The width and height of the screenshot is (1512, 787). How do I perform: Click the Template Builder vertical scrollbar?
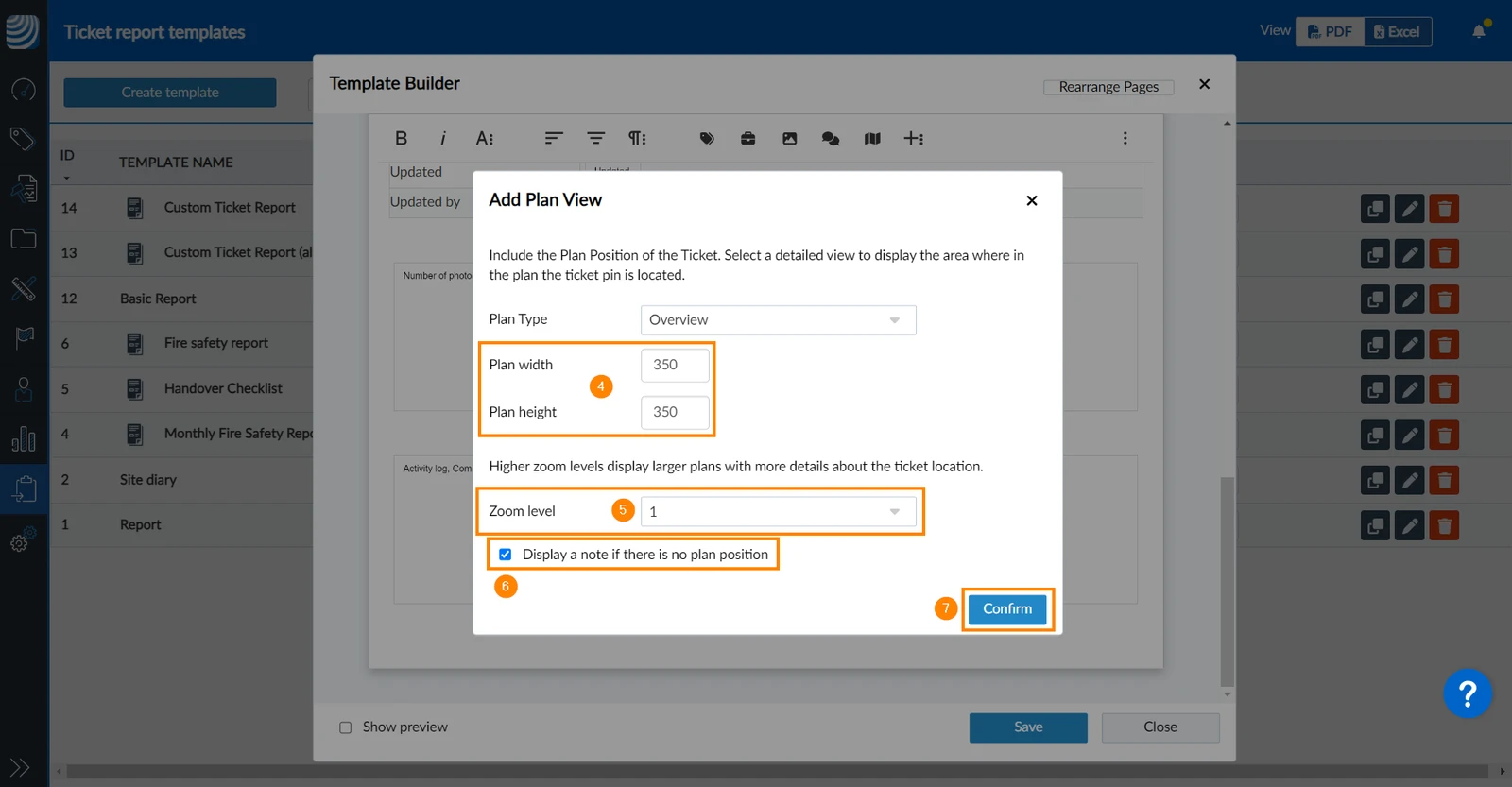point(1227,581)
